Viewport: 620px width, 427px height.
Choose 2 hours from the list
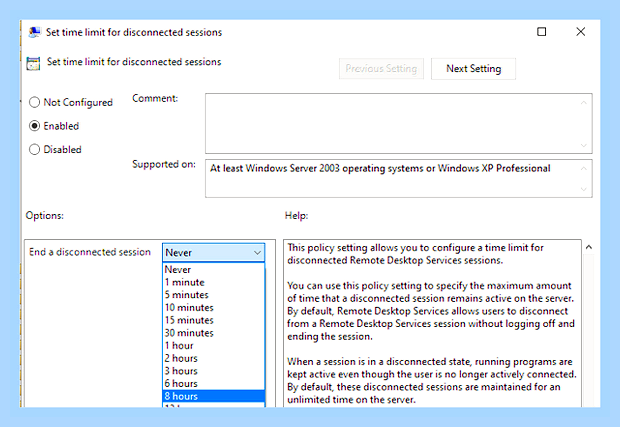[214, 358]
